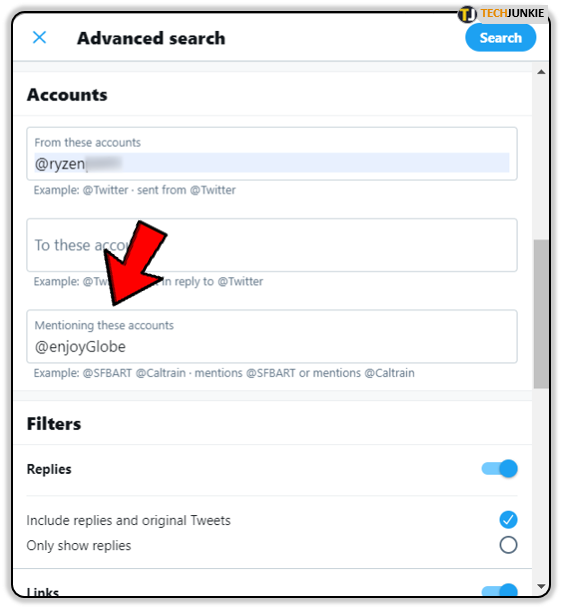The width and height of the screenshot is (562, 609).
Task: Click the scrollbar down arrow
Action: click(x=541, y=586)
